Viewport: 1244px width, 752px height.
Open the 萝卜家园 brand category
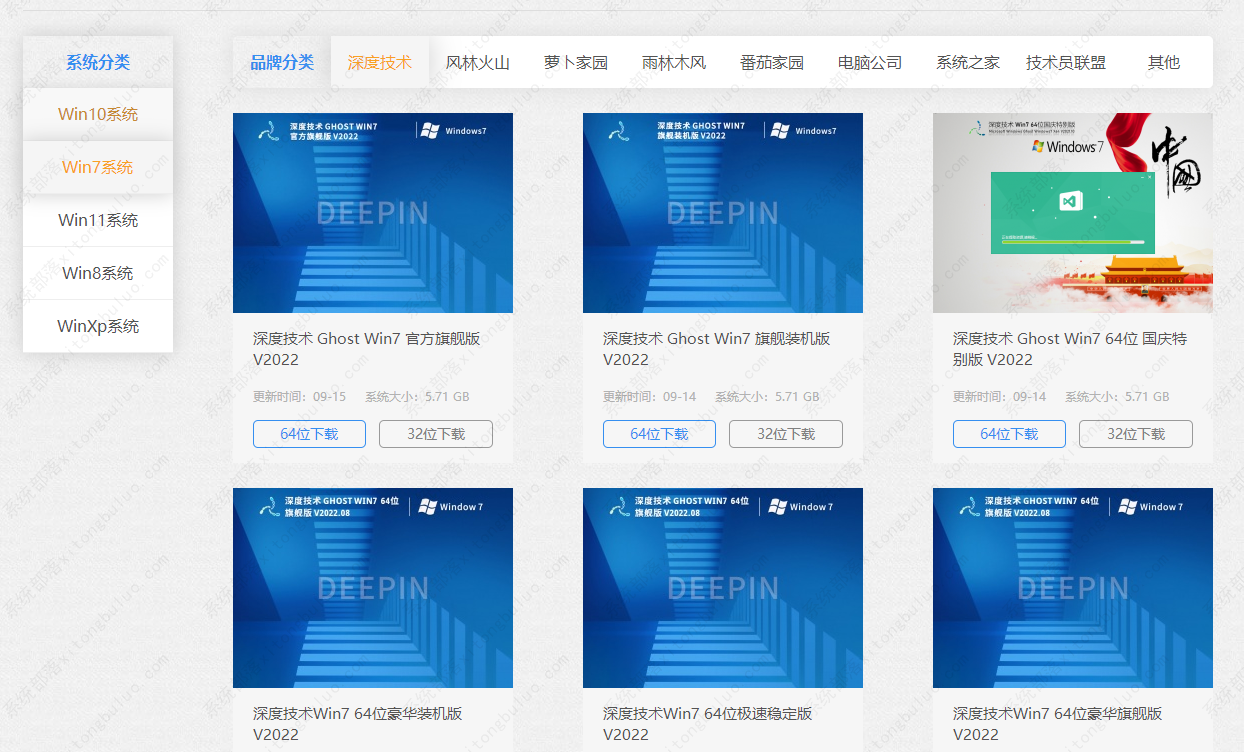(576, 61)
